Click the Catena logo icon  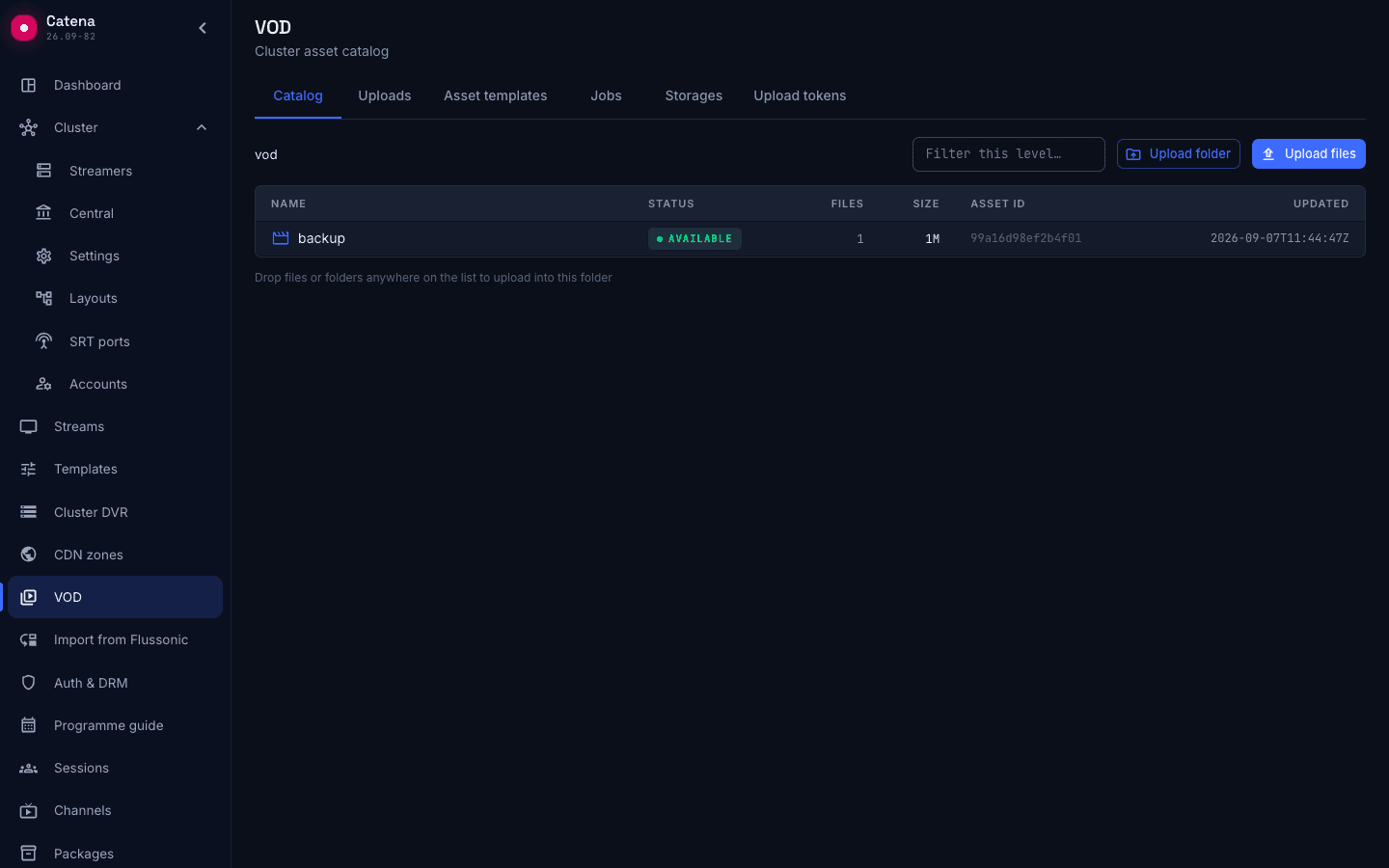coord(24,28)
